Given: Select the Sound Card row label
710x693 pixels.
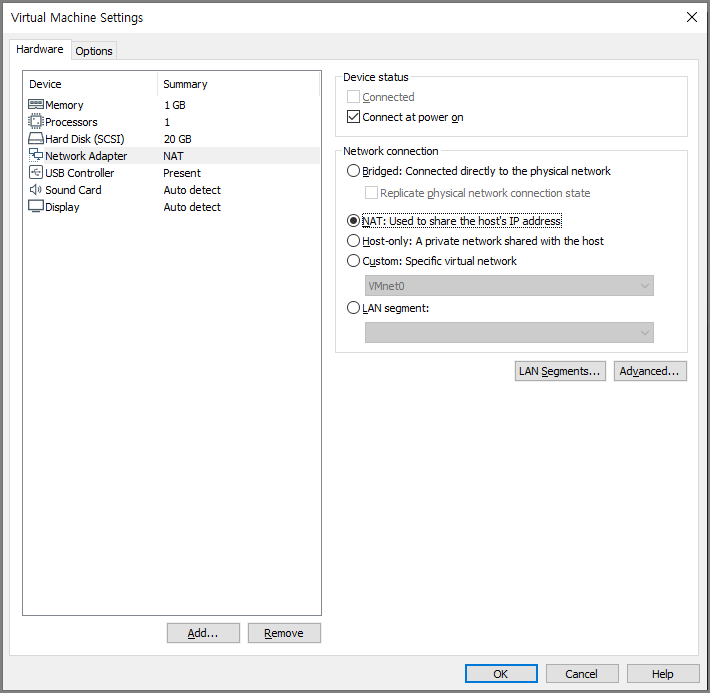Looking at the screenshot, I should pos(73,190).
